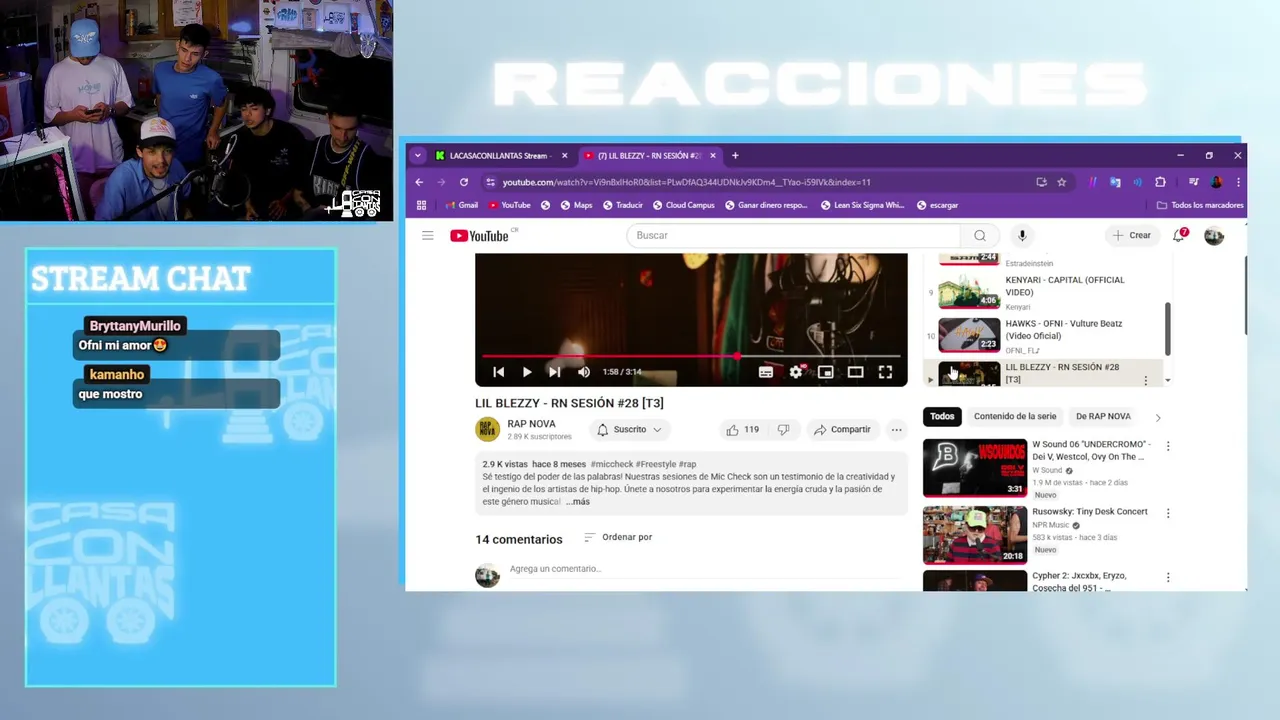Open Rusowsky Tiny Desk Concert thumbnail
The height and width of the screenshot is (720, 1280).
[x=974, y=535]
